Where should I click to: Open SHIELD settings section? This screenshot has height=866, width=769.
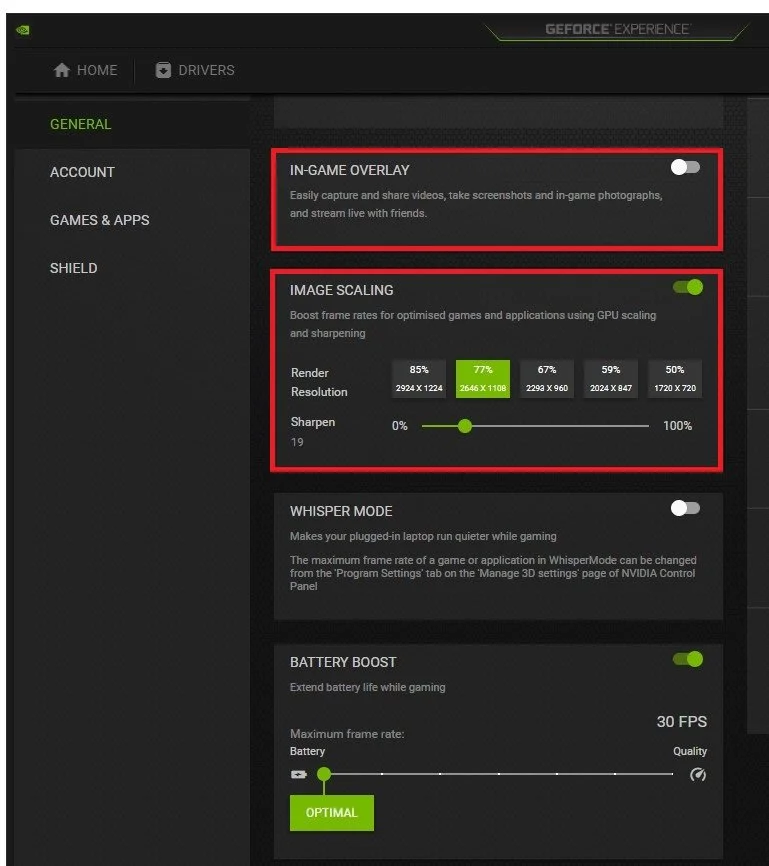click(73, 268)
